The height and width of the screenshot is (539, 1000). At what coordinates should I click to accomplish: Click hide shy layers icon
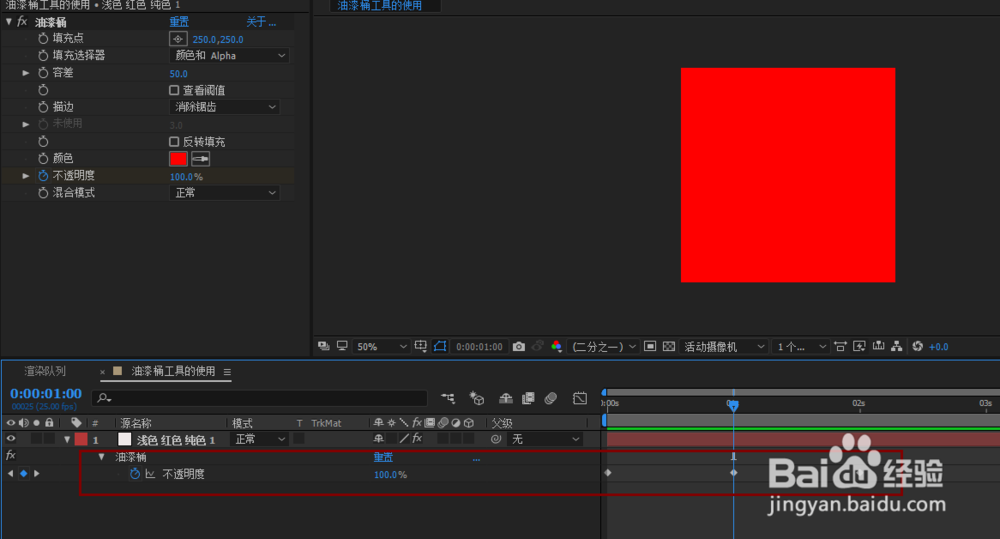506,398
